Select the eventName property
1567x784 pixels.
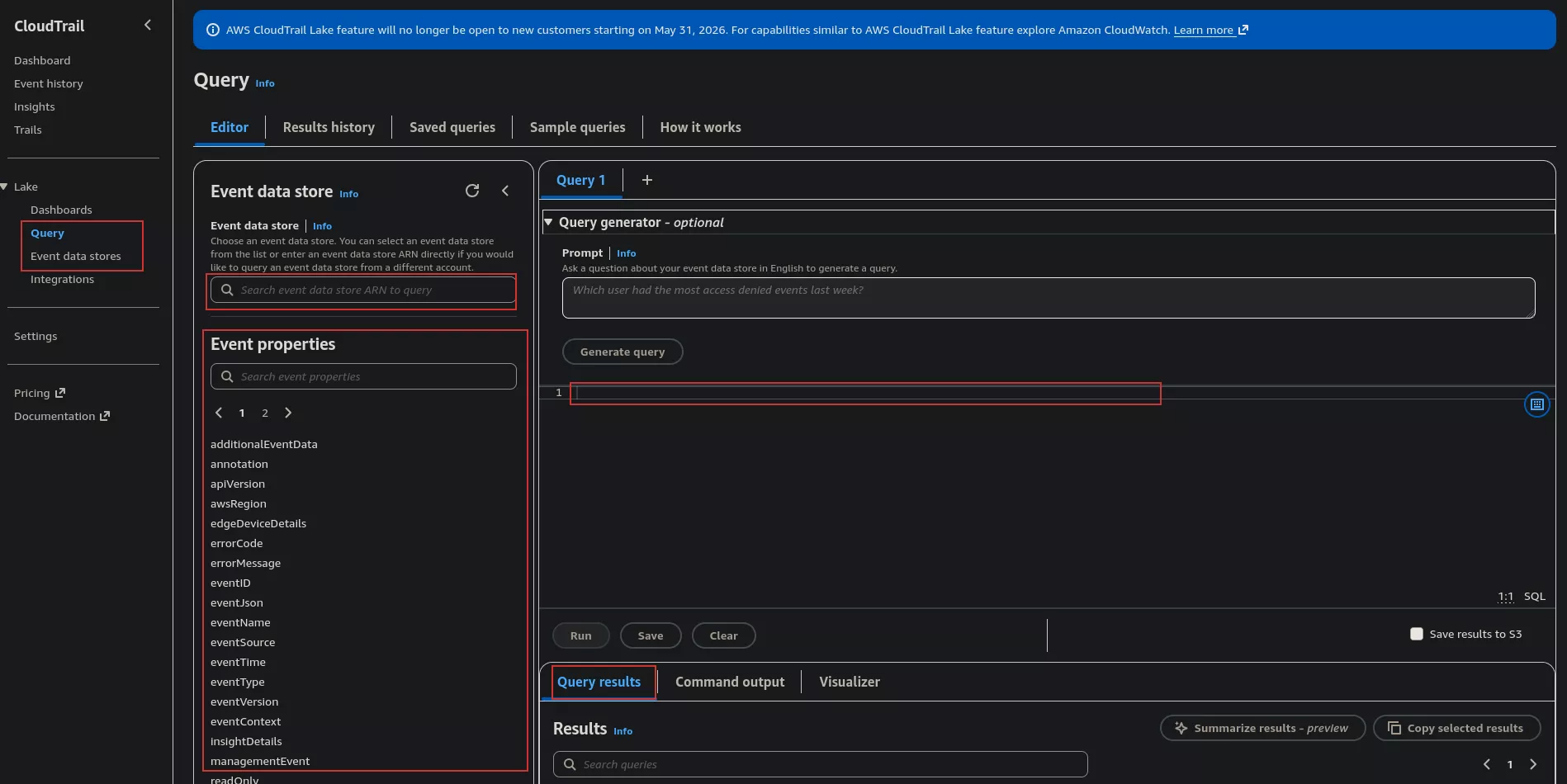(240, 622)
